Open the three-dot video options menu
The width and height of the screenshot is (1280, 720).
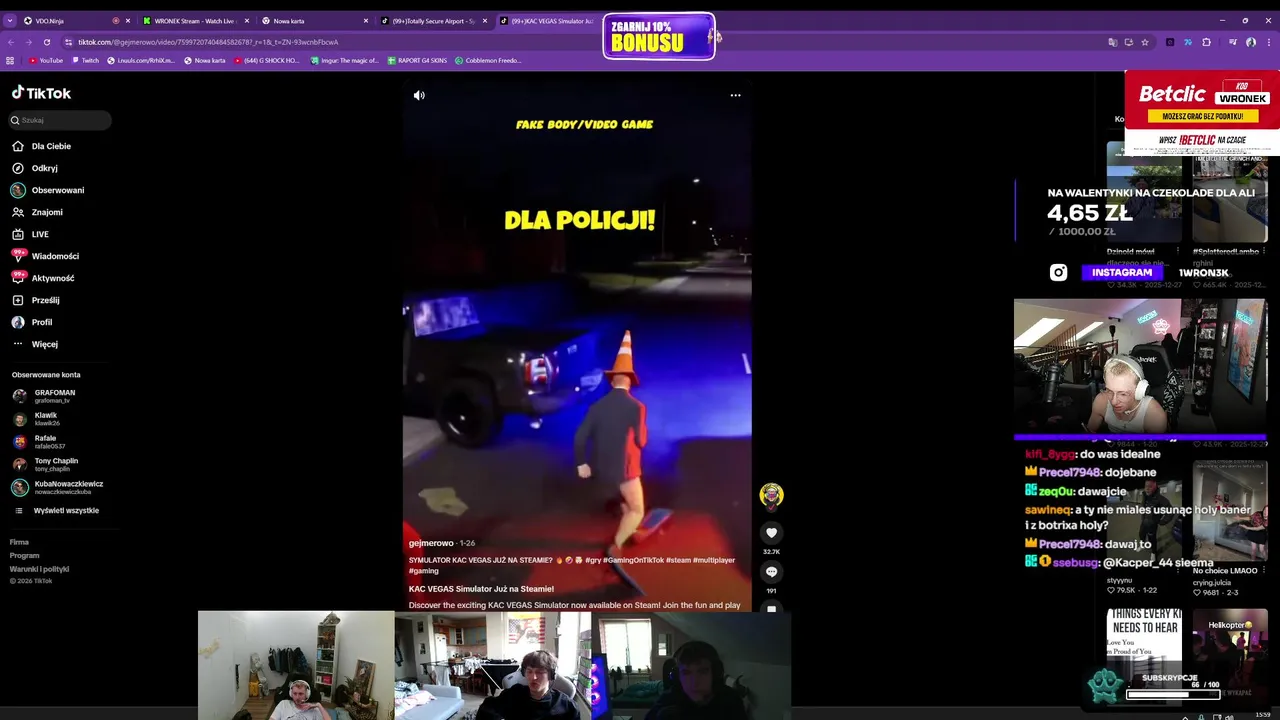coord(735,95)
